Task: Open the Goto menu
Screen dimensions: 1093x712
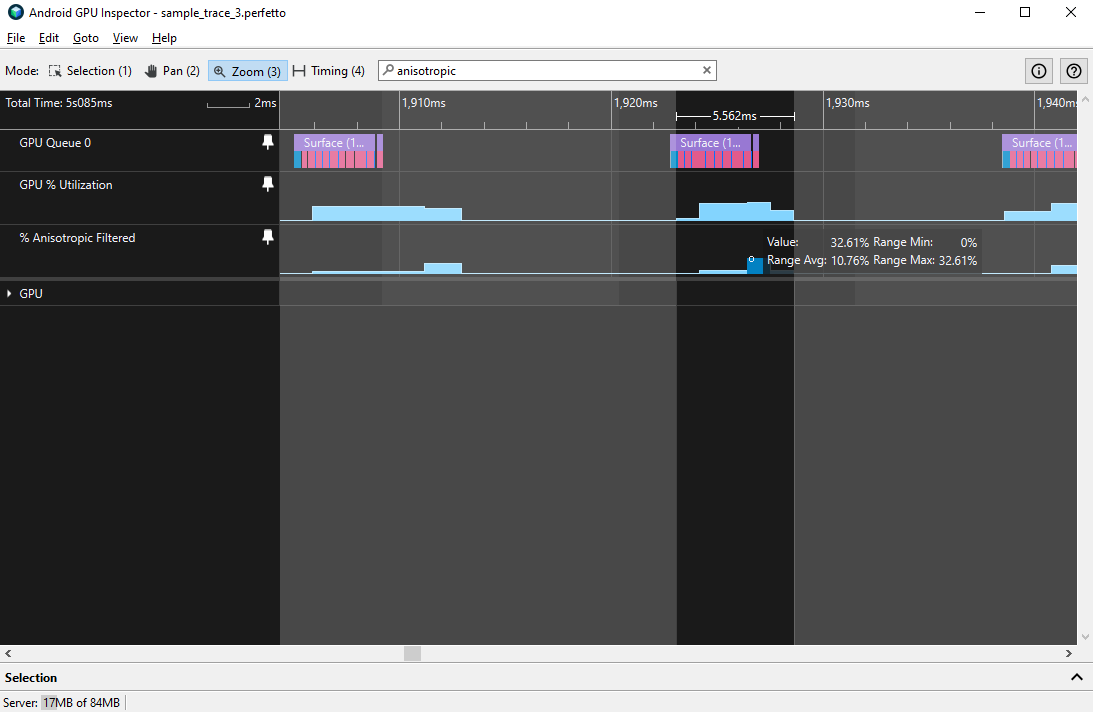Action: click(86, 38)
